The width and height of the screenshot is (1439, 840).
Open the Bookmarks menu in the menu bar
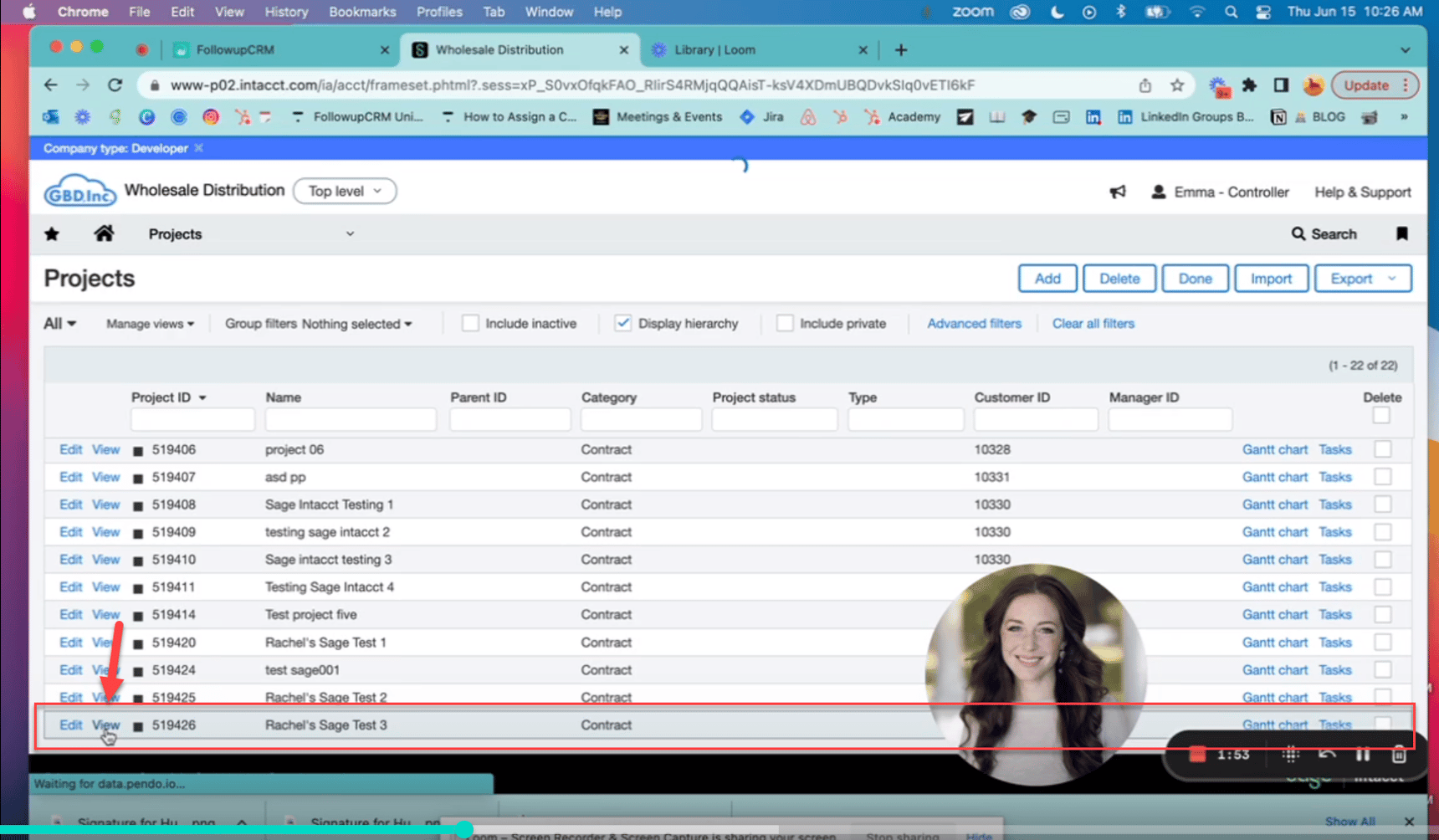(362, 12)
